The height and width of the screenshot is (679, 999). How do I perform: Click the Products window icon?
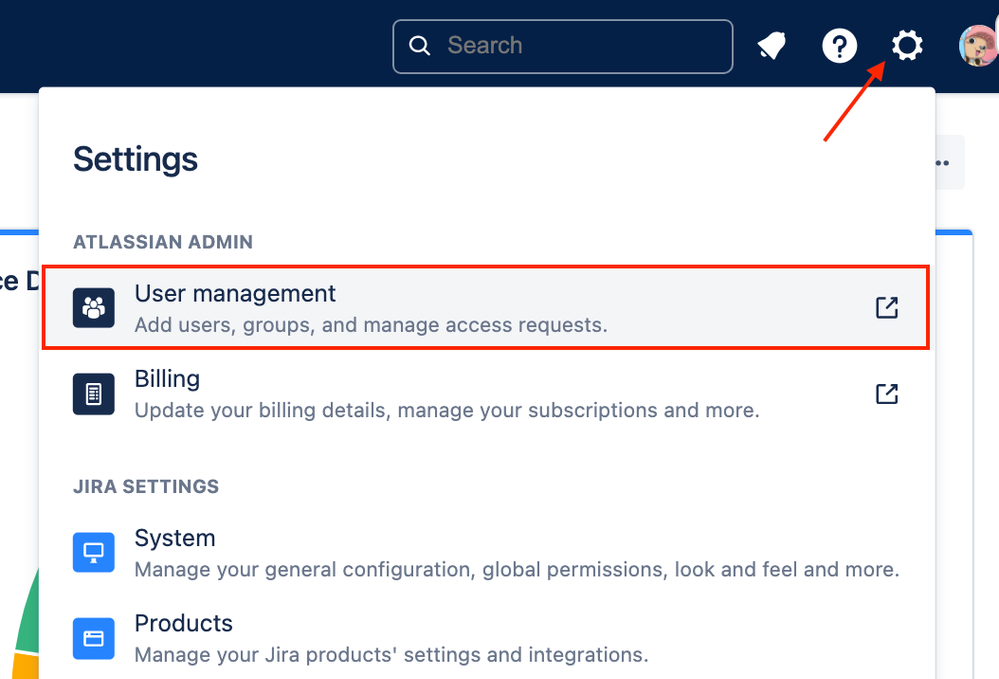[x=94, y=638]
